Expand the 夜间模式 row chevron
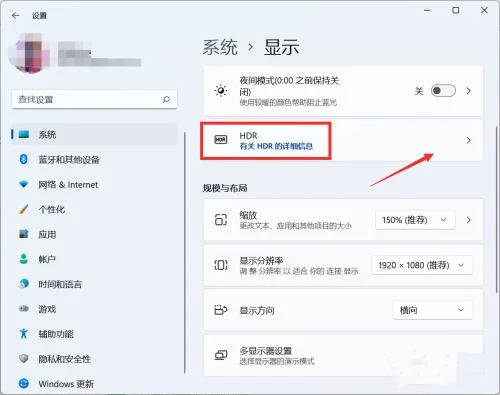 click(469, 91)
